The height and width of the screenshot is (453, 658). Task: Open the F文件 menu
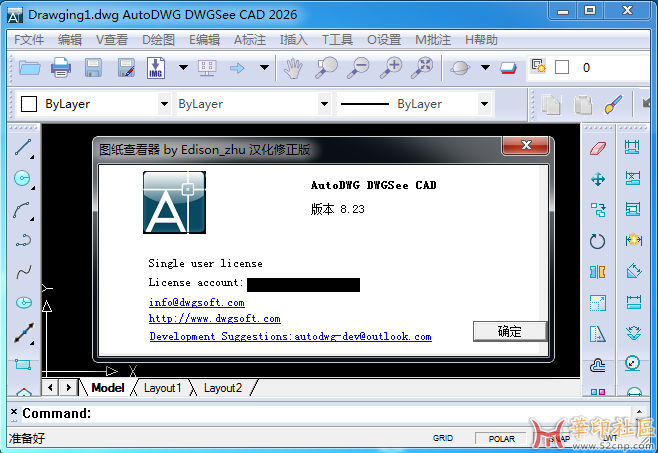(29, 40)
